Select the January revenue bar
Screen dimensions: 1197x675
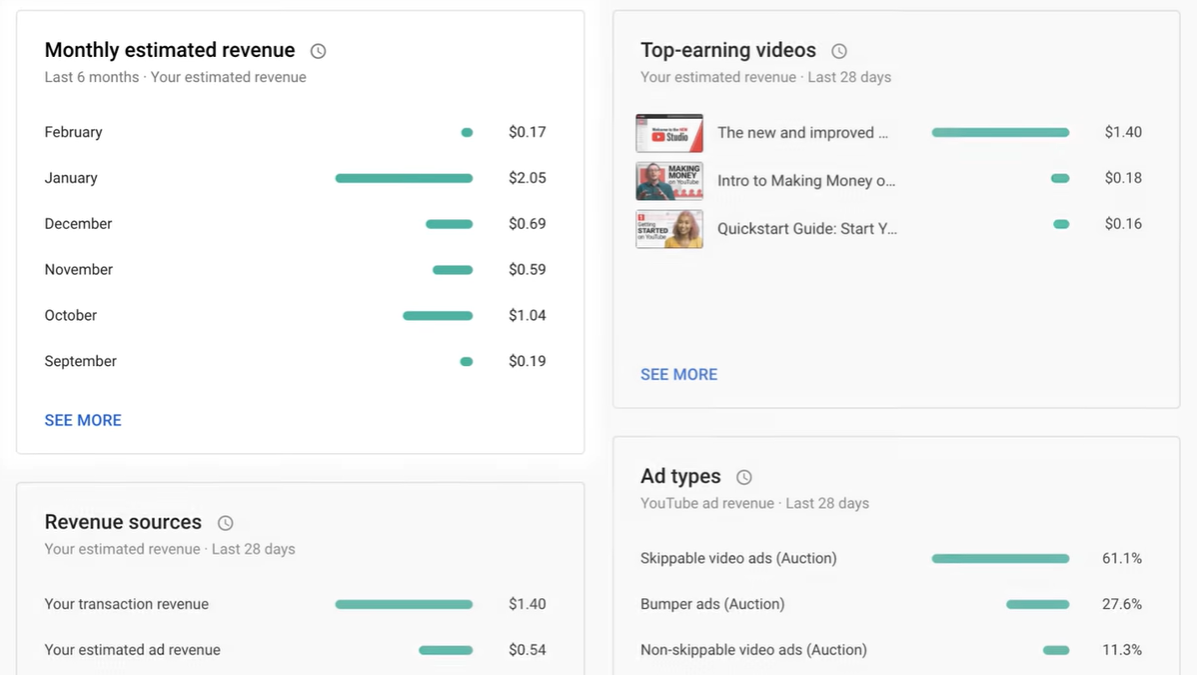point(404,177)
